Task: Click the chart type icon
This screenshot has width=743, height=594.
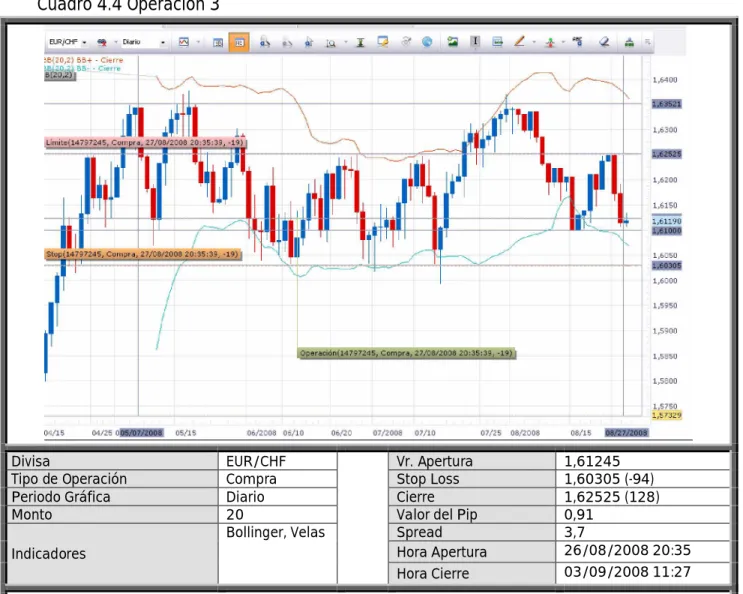Action: coord(184,42)
